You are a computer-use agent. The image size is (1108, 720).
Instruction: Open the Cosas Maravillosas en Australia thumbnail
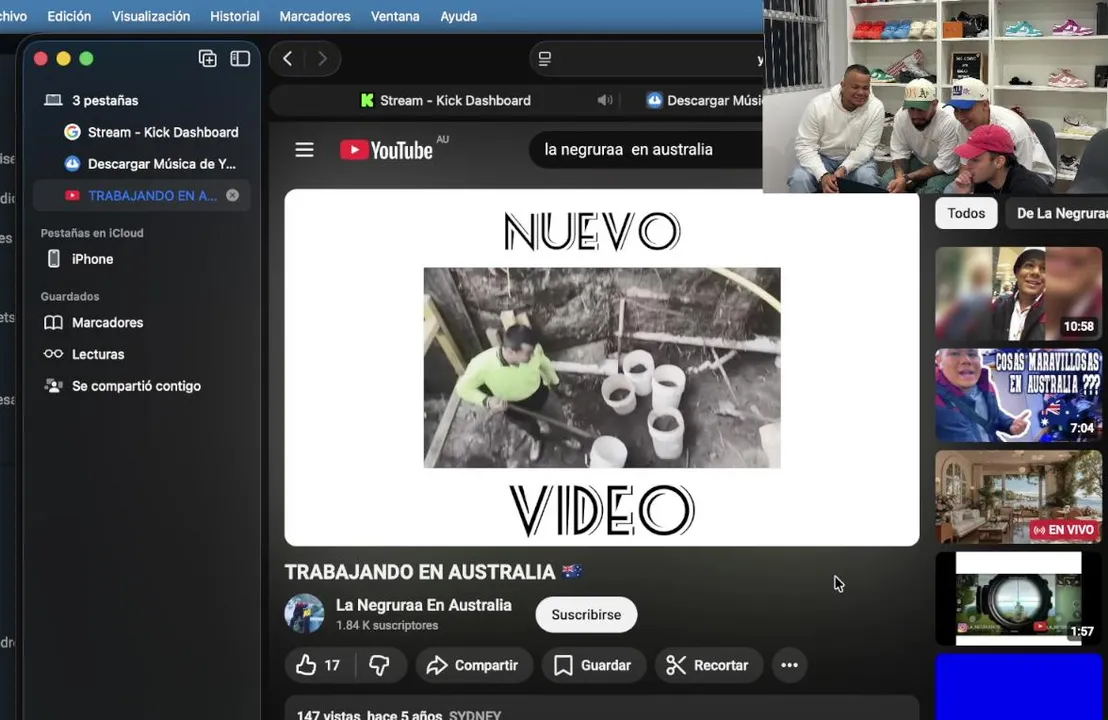[x=1018, y=396]
